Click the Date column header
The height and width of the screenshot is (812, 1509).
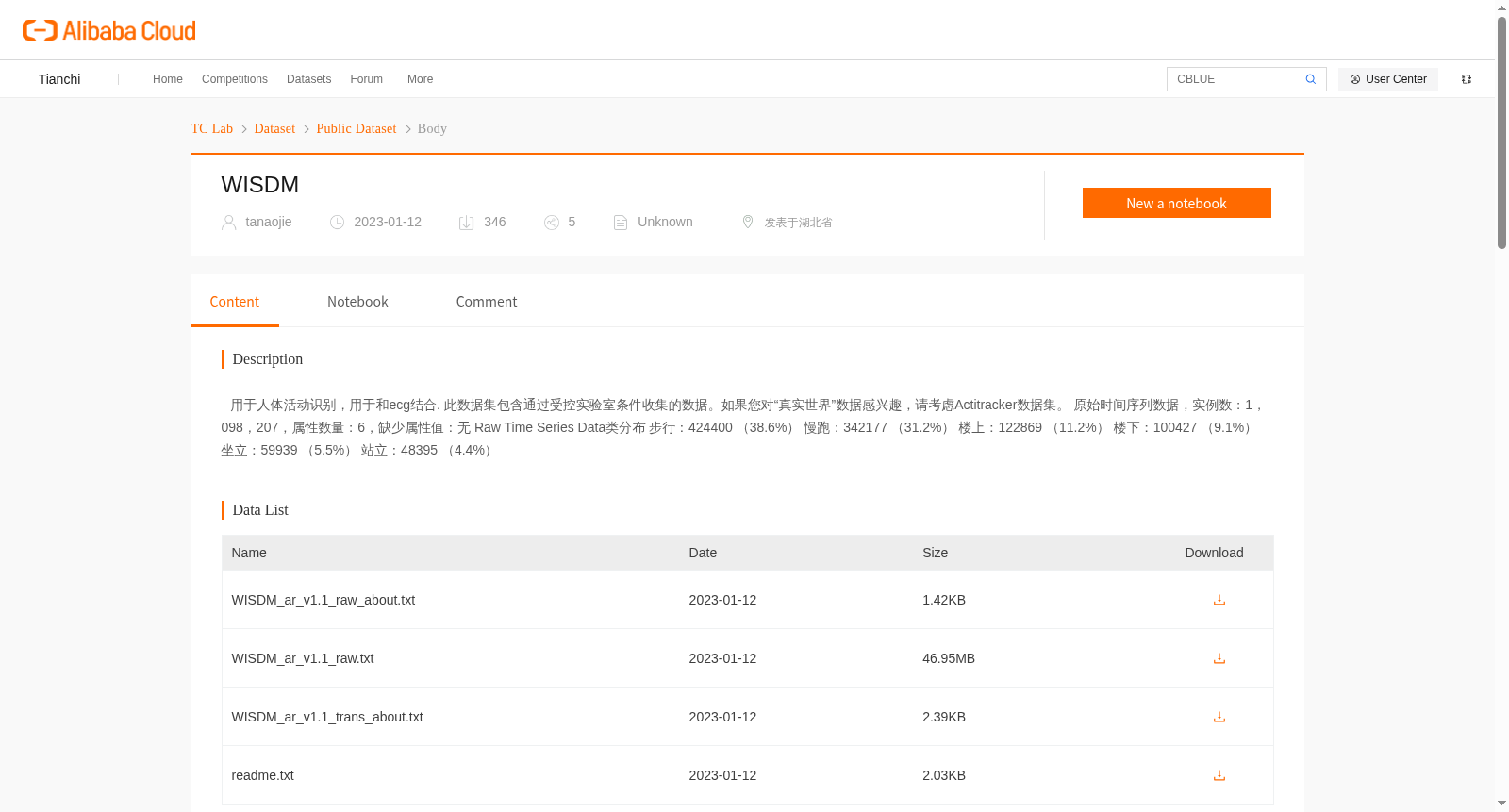click(x=703, y=553)
